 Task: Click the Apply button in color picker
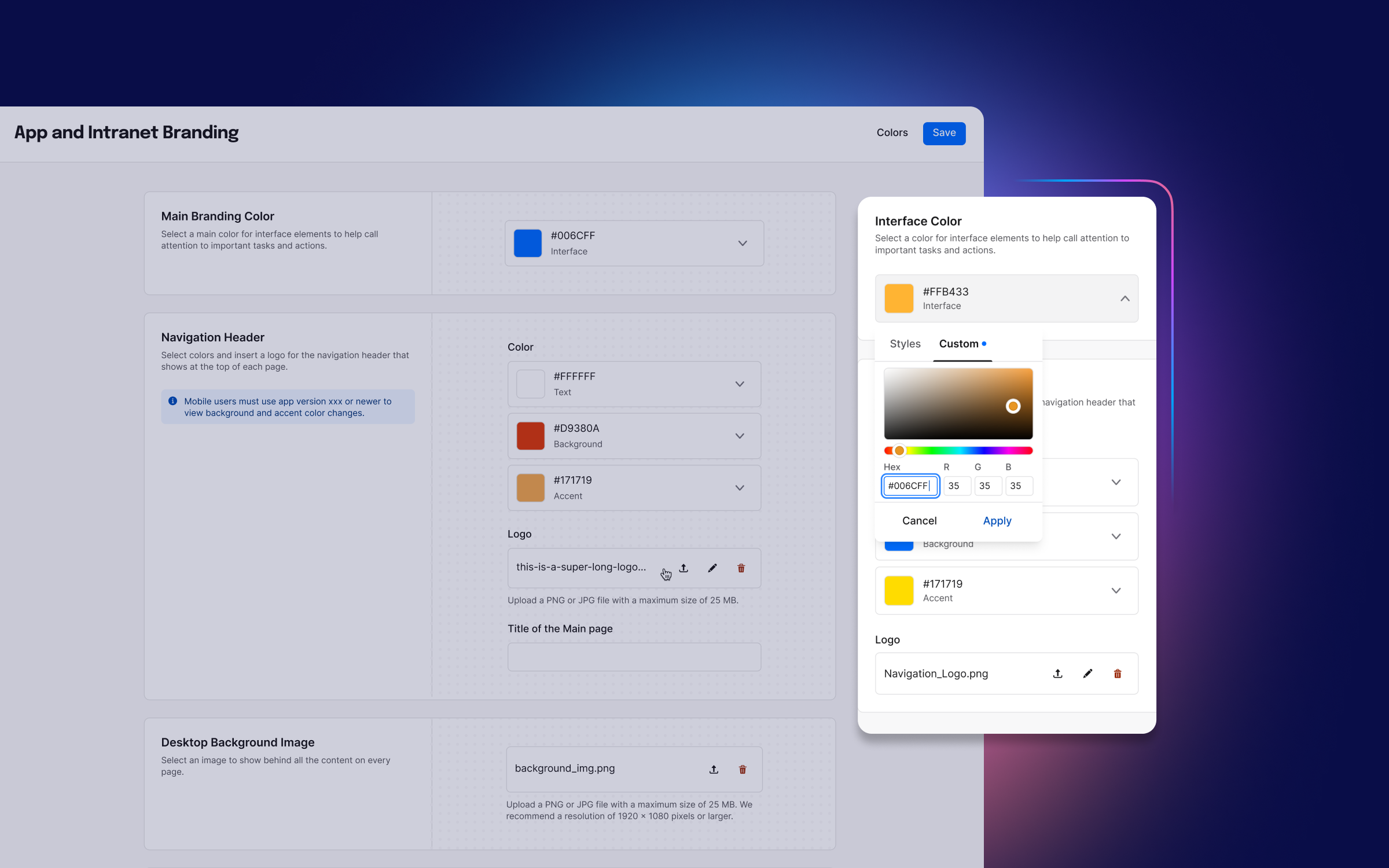click(997, 520)
